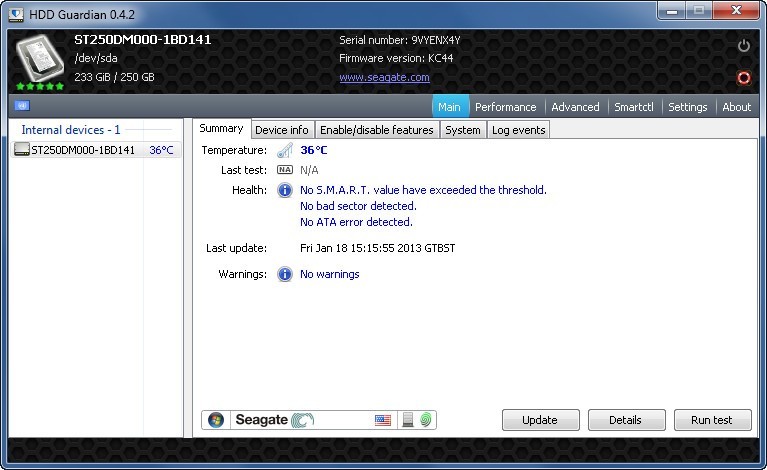Switch to the Performance tab
Image resolution: width=767 pixels, height=470 pixels.
[505, 107]
